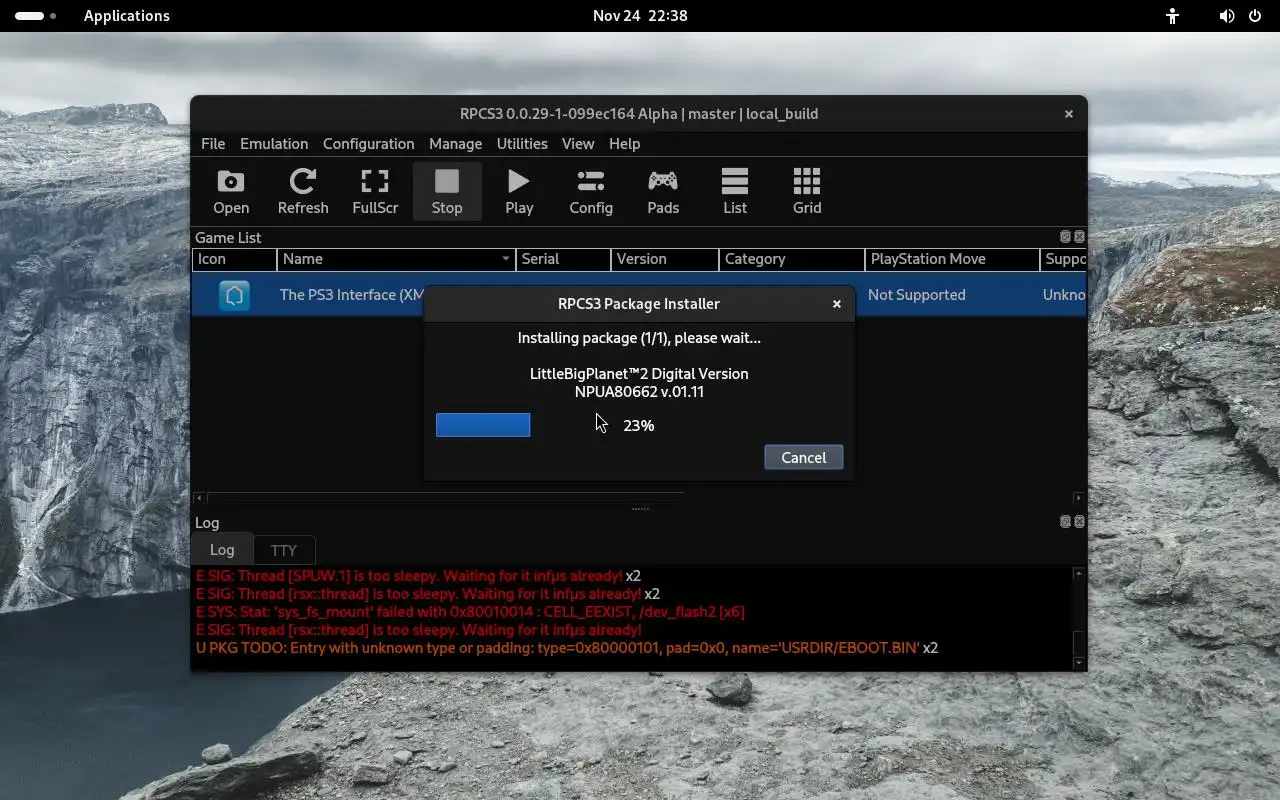Image resolution: width=1280 pixels, height=800 pixels.
Task: Sort by the Name column header
Action: (396, 259)
